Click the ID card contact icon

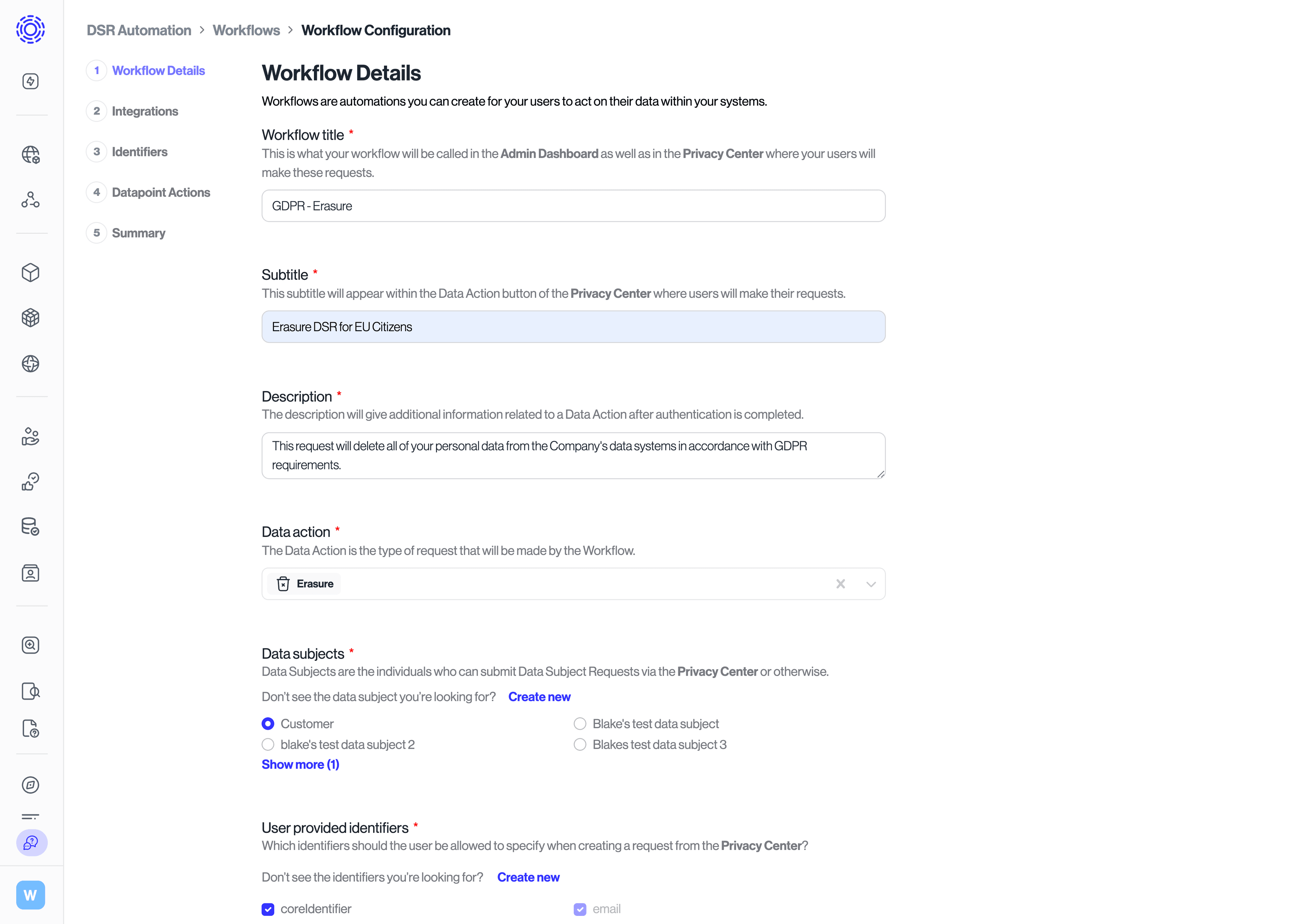(x=31, y=573)
